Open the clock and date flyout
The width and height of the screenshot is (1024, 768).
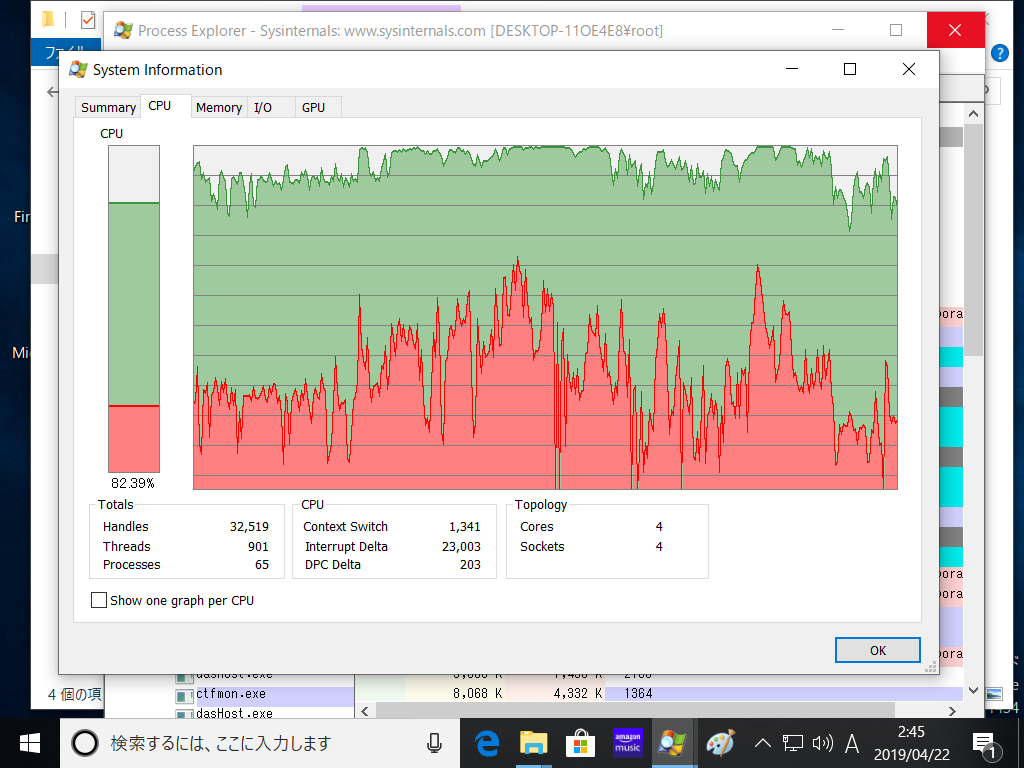[x=912, y=743]
